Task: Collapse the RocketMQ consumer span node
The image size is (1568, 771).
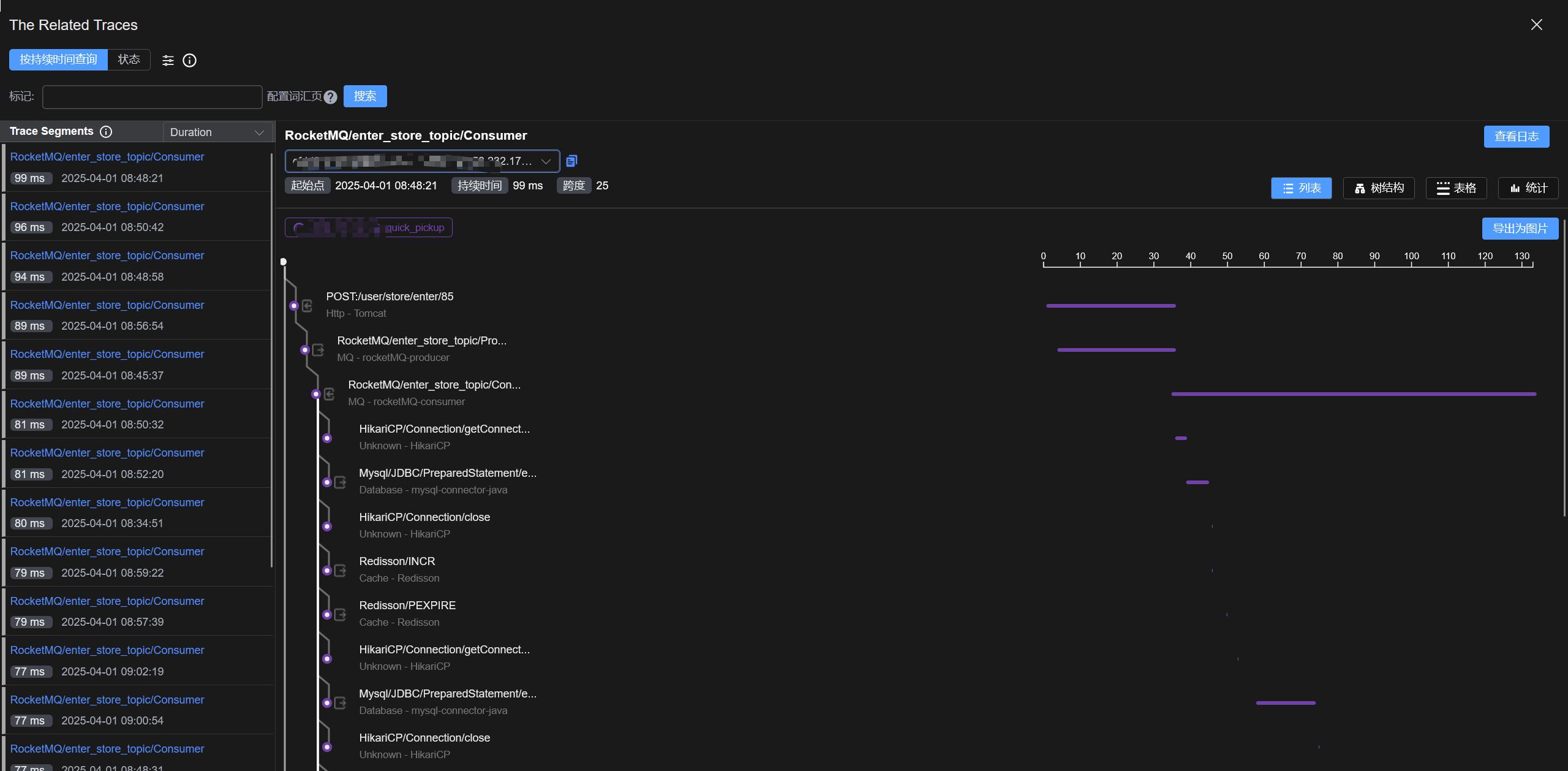Action: pos(316,394)
